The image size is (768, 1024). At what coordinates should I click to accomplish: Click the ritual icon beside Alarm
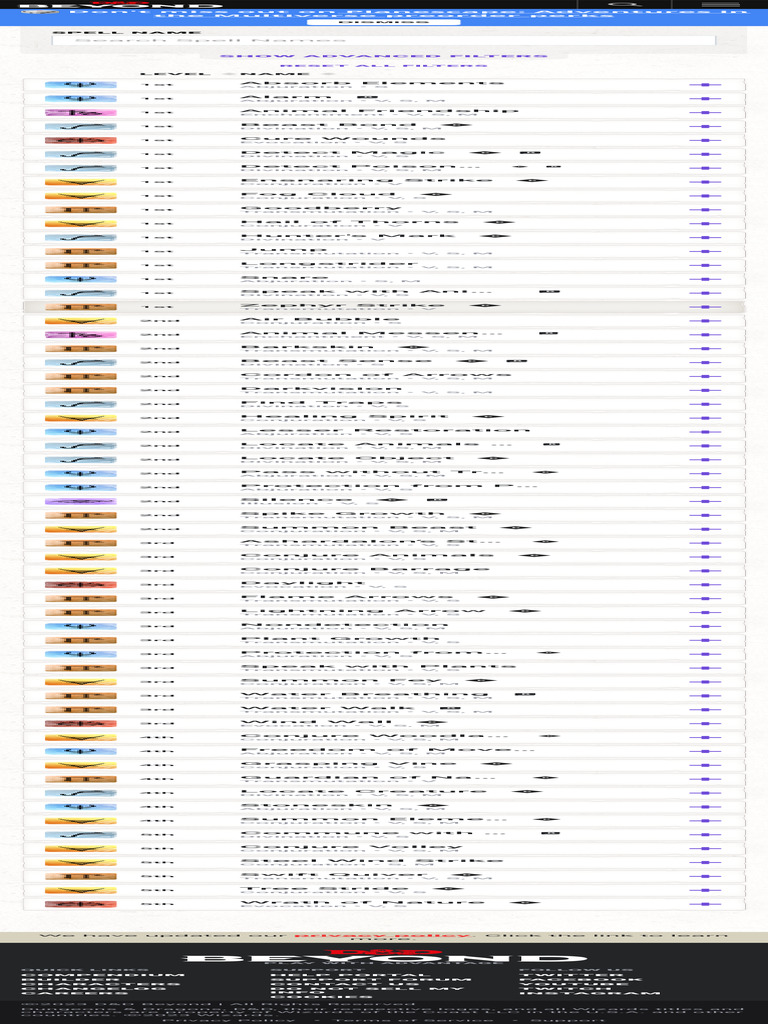pyautogui.click(x=368, y=97)
